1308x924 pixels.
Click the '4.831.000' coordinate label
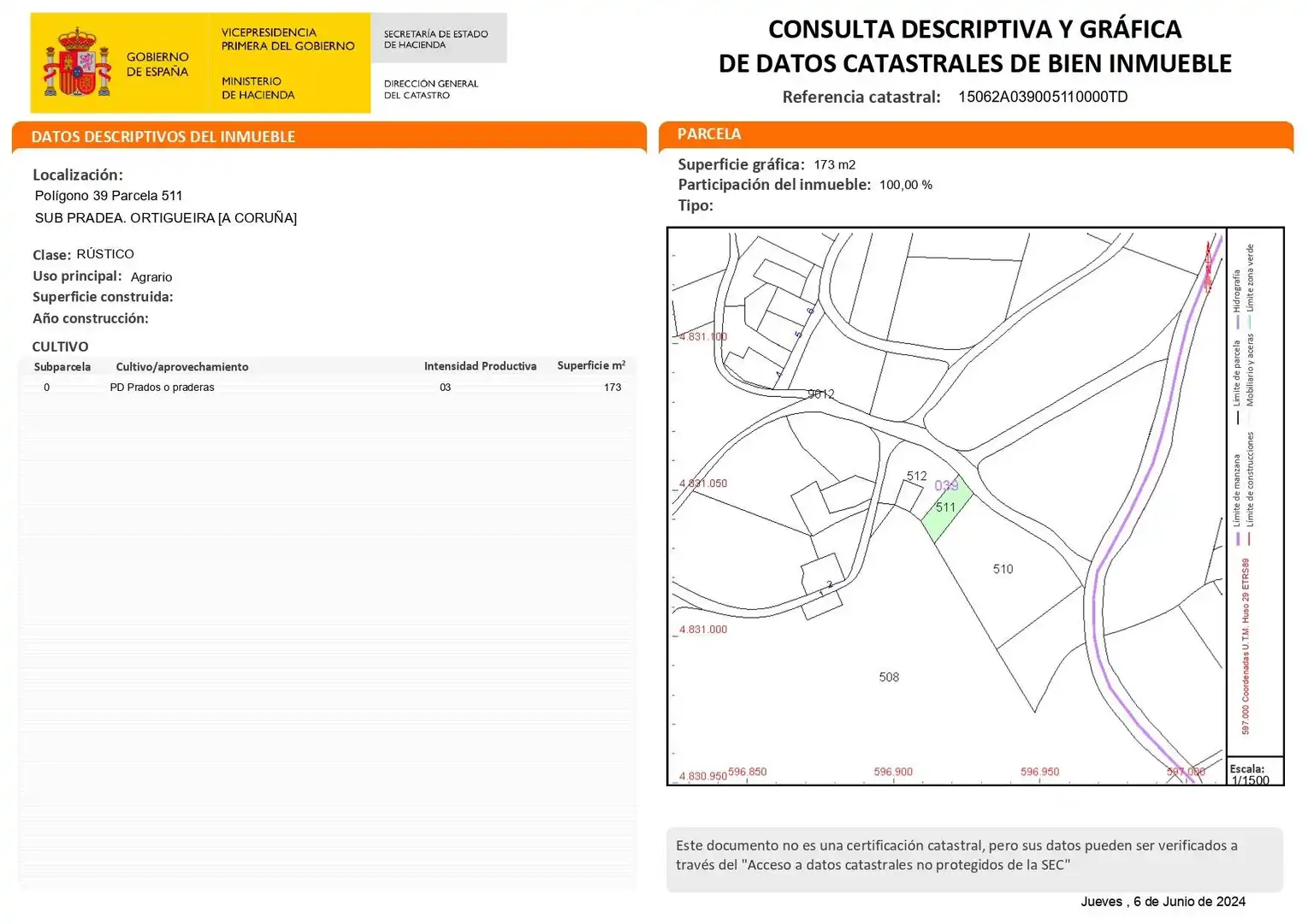pyautogui.click(x=703, y=629)
